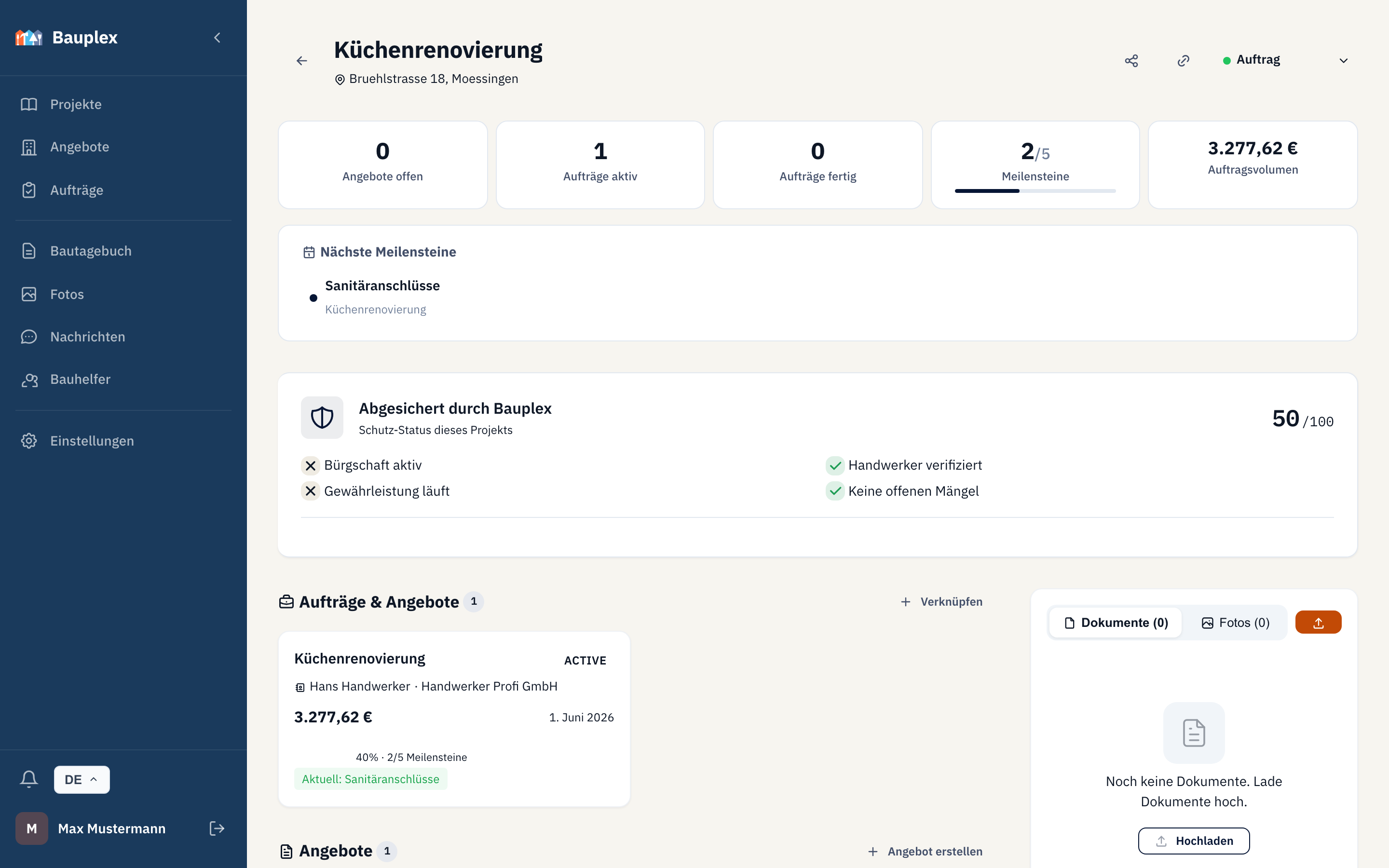Click the orange upload icon button

1319,622
